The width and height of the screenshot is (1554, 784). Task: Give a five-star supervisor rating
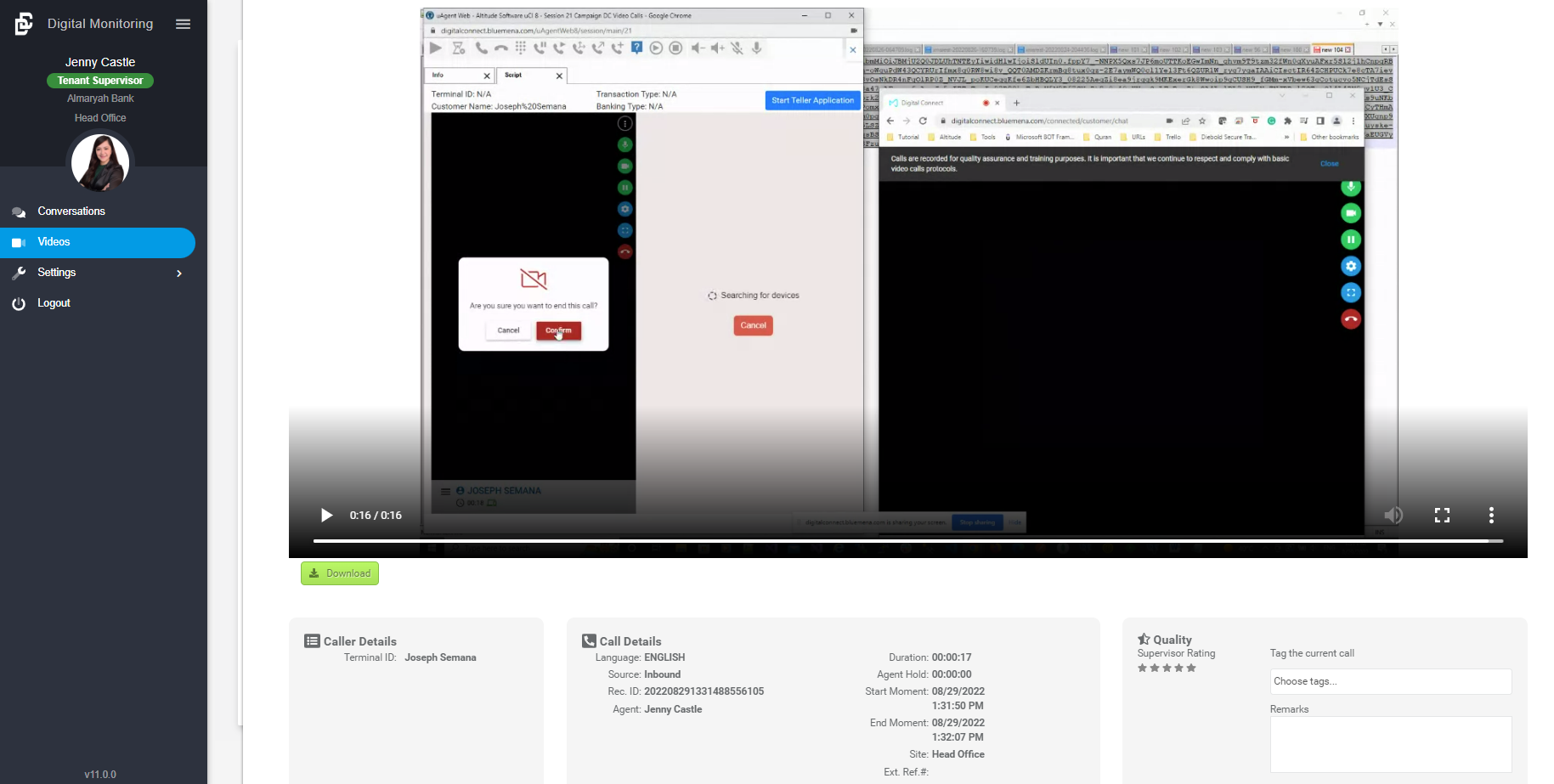pos(1191,668)
